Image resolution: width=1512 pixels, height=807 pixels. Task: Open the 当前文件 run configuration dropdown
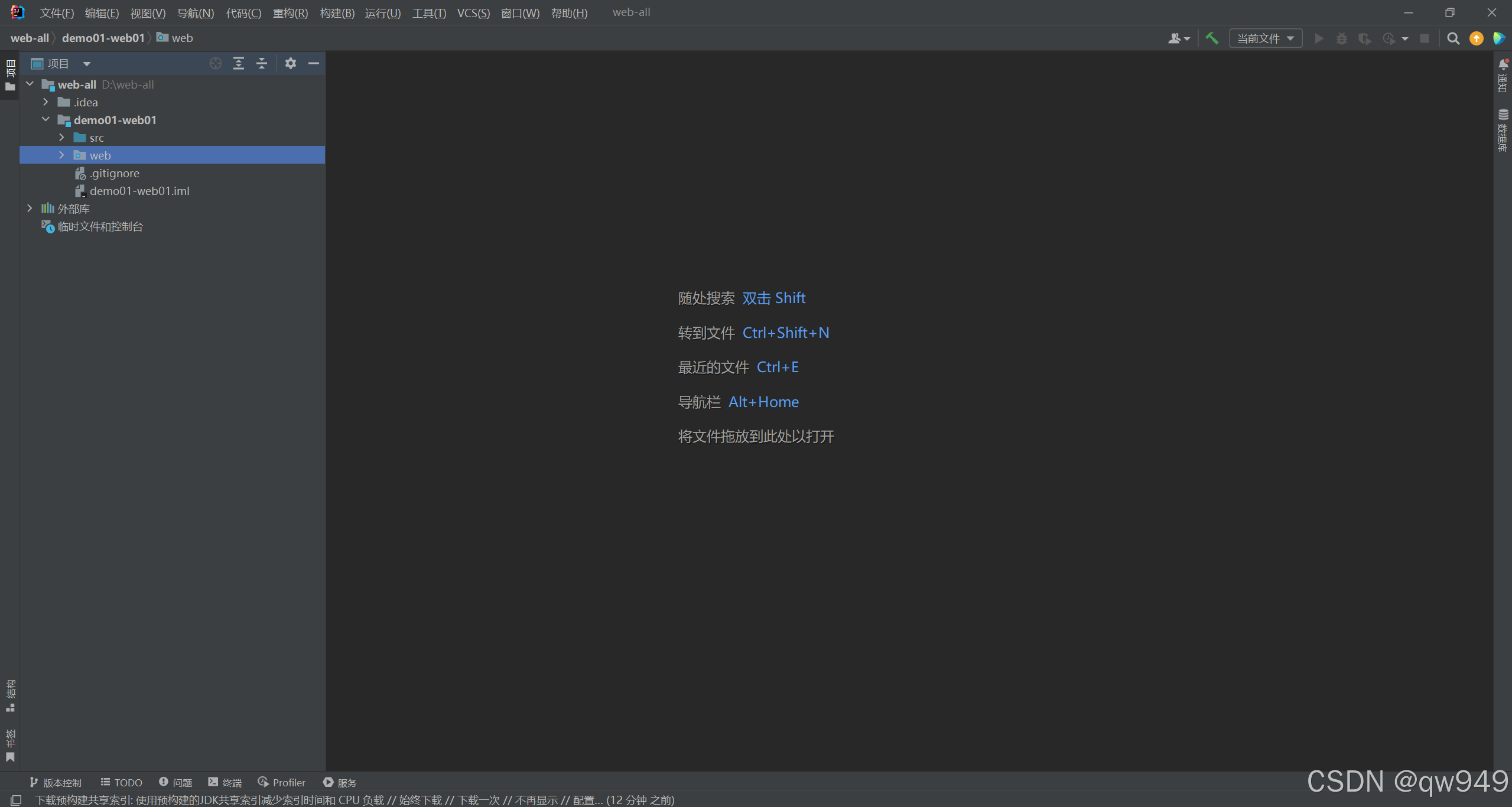(1265, 38)
